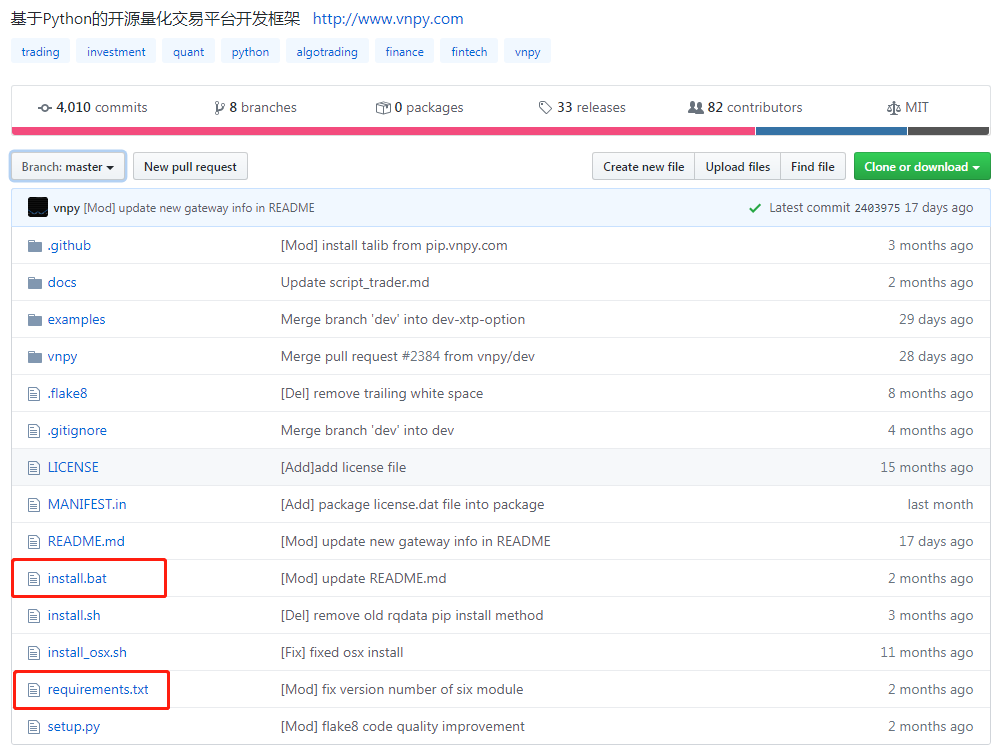Select the fintech topic tag
Screen dimensions: 998x751
[x=469, y=52]
